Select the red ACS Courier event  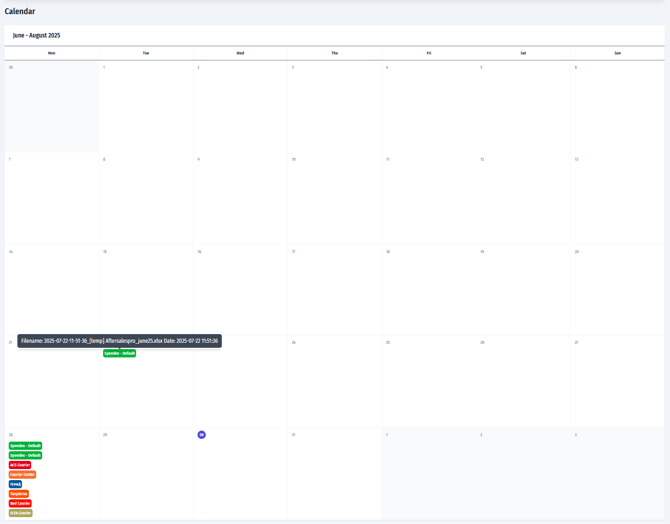pyautogui.click(x=20, y=465)
